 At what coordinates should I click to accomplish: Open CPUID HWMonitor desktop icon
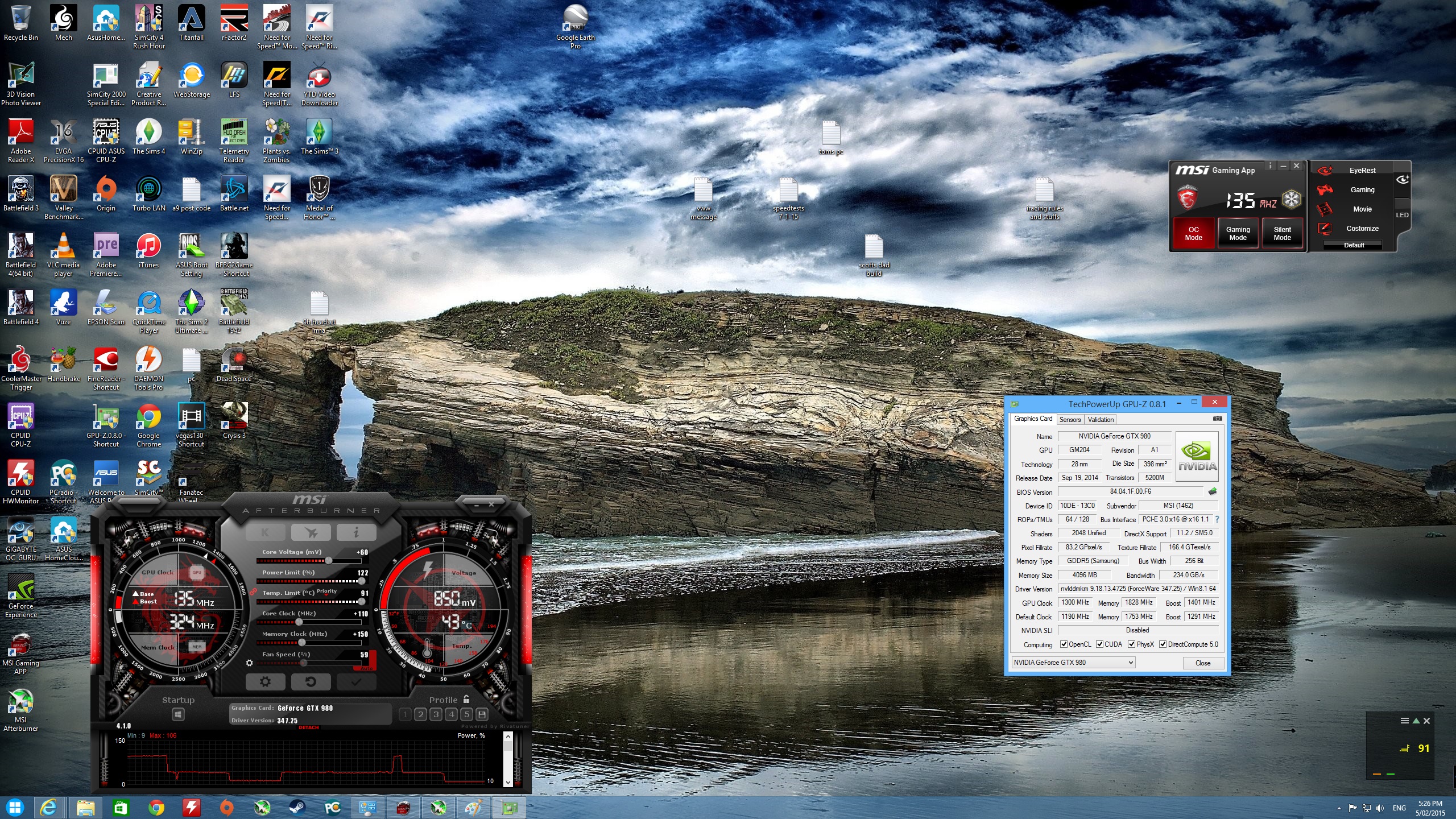(21, 482)
